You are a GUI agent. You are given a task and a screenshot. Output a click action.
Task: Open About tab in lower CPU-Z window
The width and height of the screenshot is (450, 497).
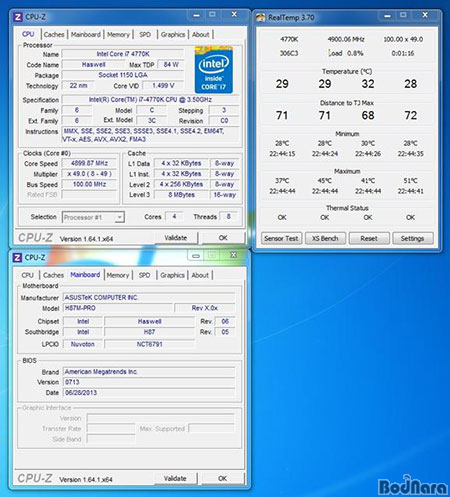pos(200,275)
